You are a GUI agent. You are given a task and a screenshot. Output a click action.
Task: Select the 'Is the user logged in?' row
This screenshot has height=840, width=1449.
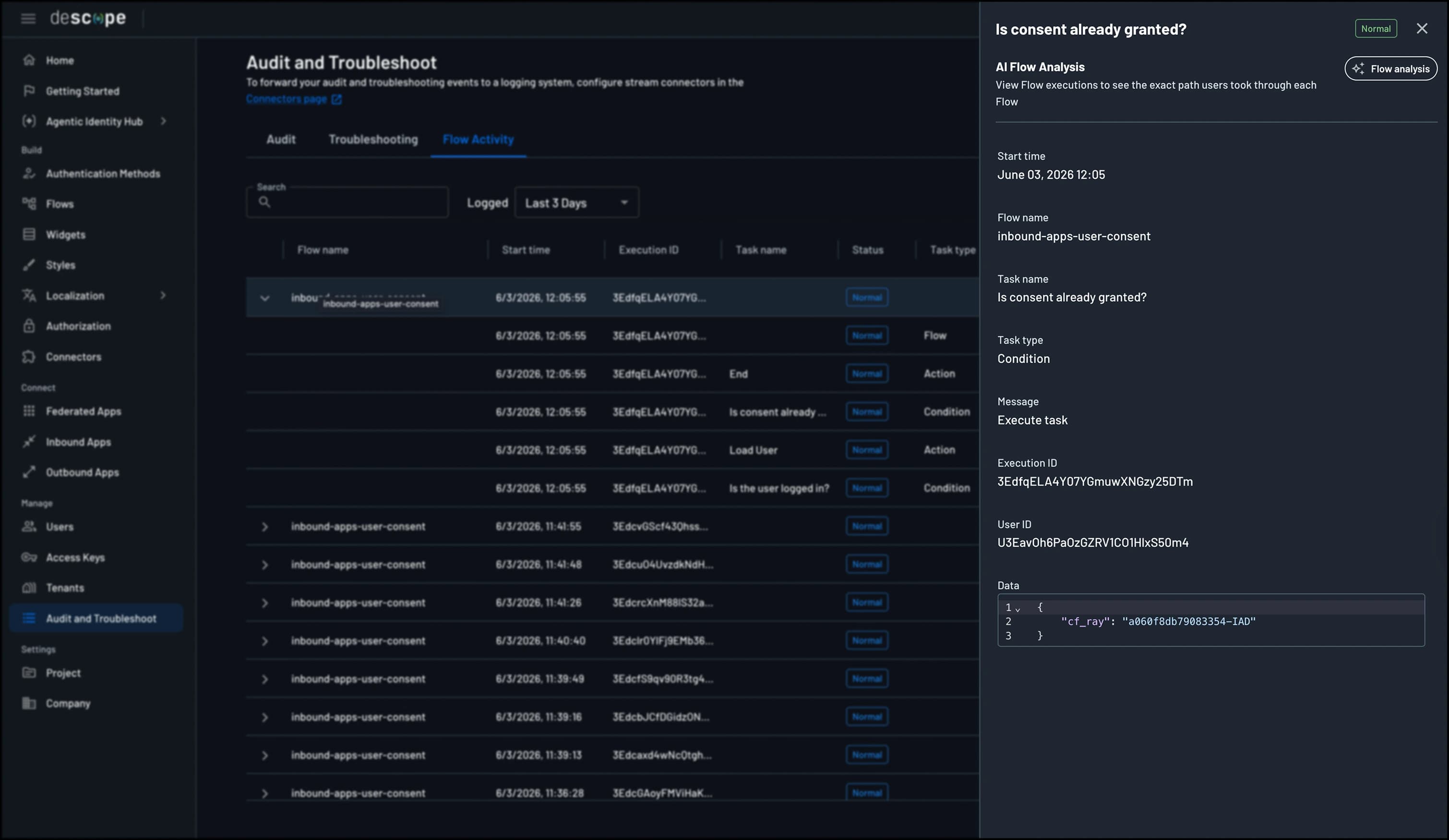point(612,488)
